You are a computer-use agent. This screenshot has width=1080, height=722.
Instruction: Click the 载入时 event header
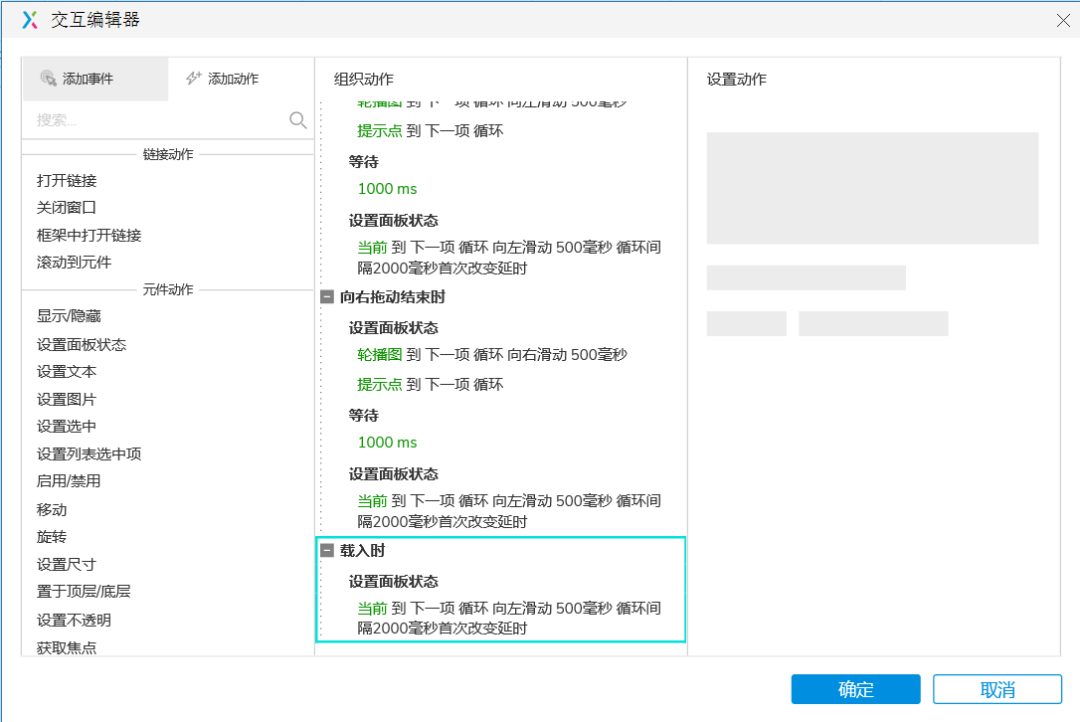(x=362, y=550)
